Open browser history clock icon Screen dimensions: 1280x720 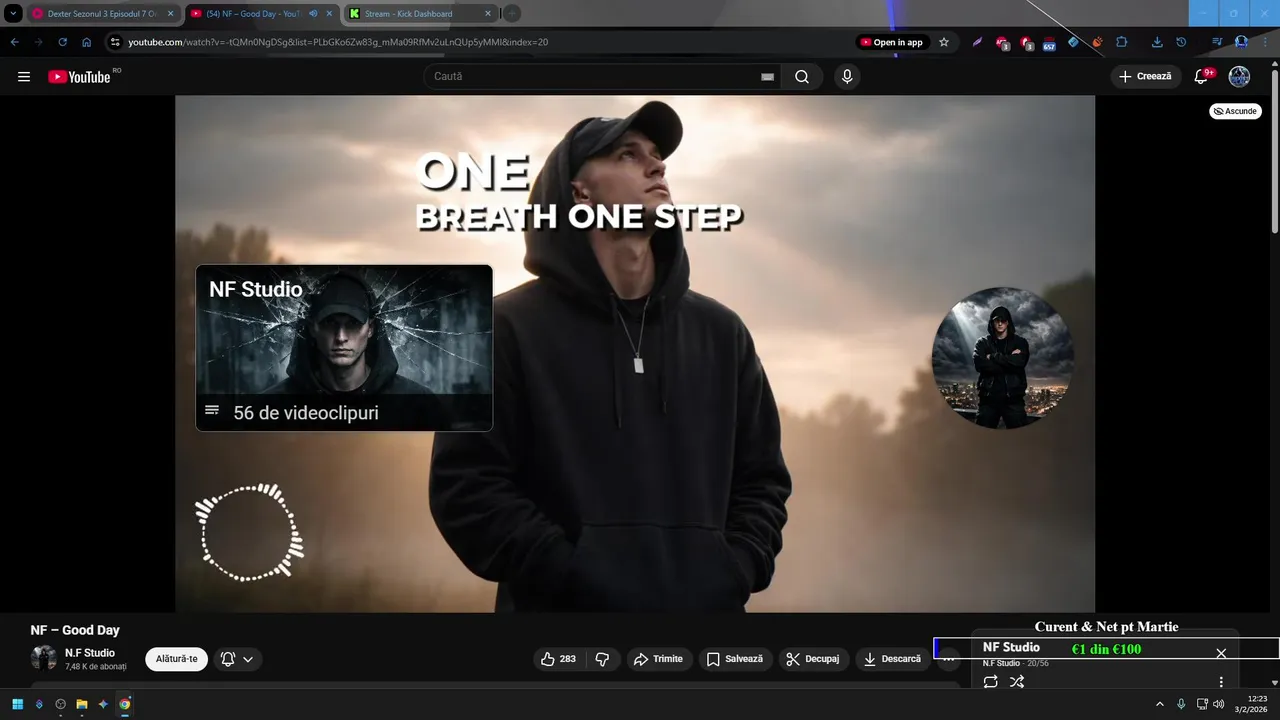tap(1181, 42)
